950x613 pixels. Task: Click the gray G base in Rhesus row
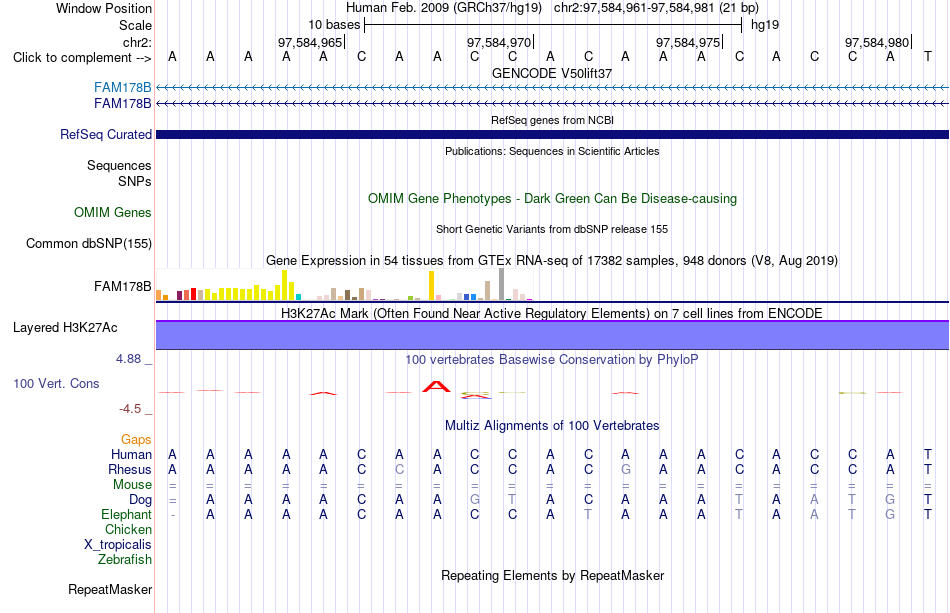(x=626, y=469)
